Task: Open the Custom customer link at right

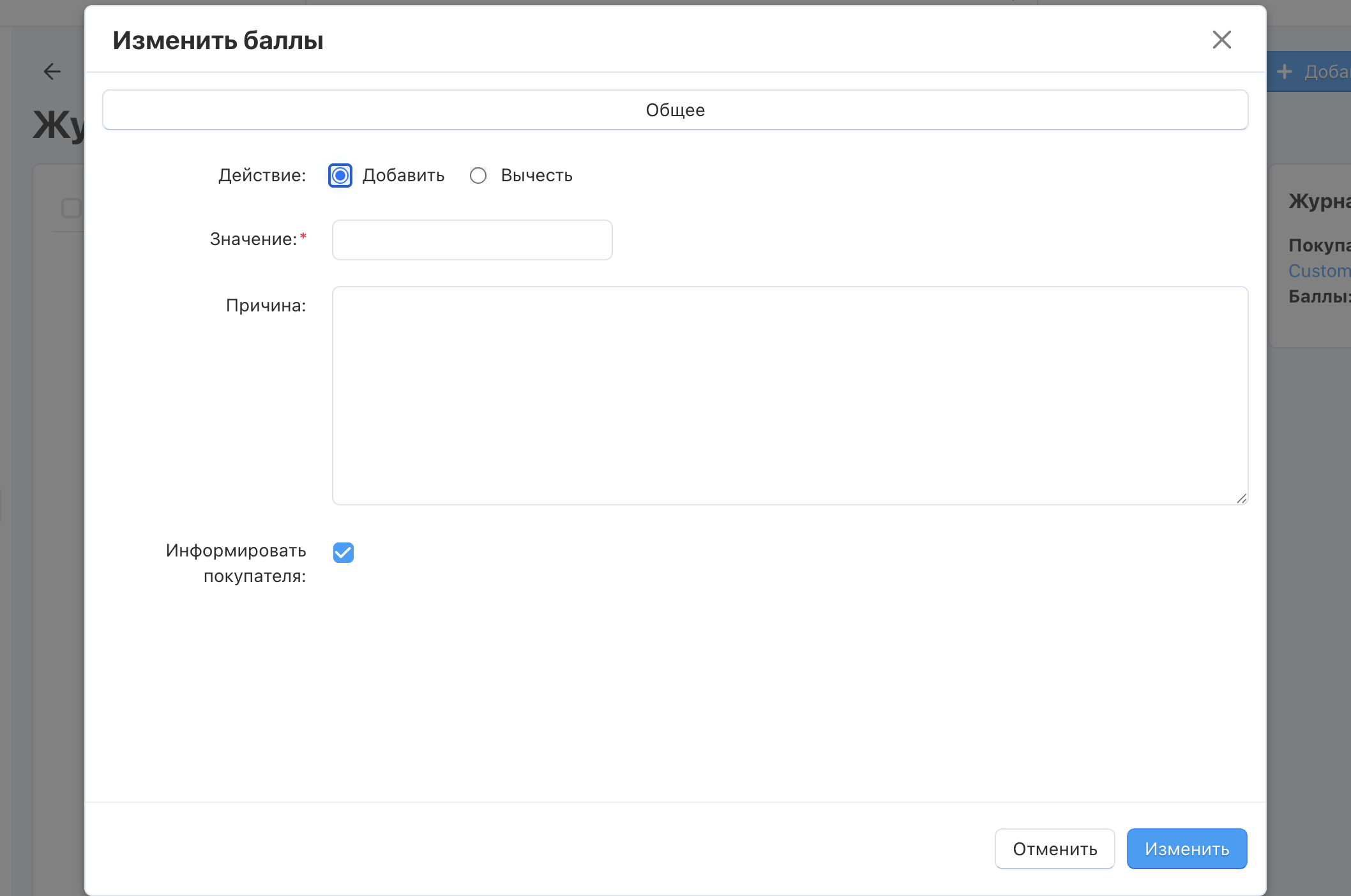Action: coord(1319,271)
